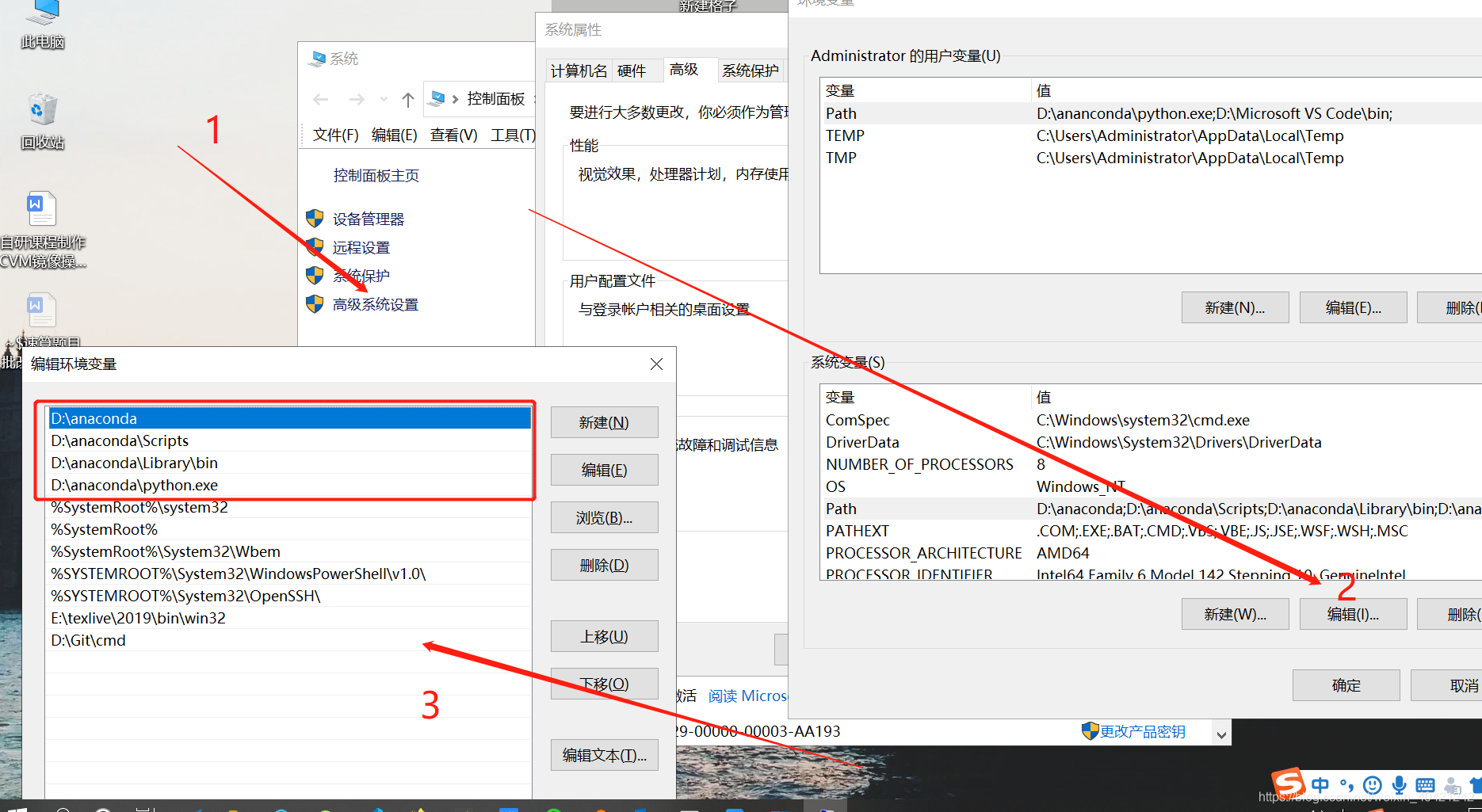Screen dimensions: 1482x812
Task: Open recent locations arrow beside forward button
Action: coord(384,99)
